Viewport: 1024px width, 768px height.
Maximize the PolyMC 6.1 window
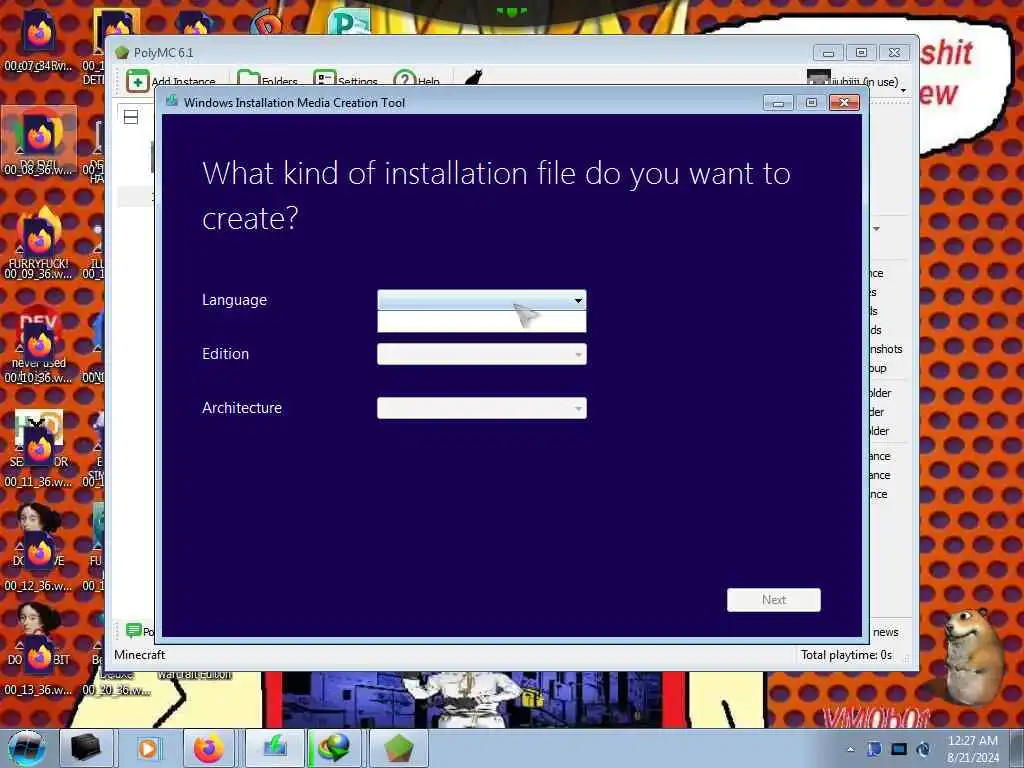pos(861,52)
